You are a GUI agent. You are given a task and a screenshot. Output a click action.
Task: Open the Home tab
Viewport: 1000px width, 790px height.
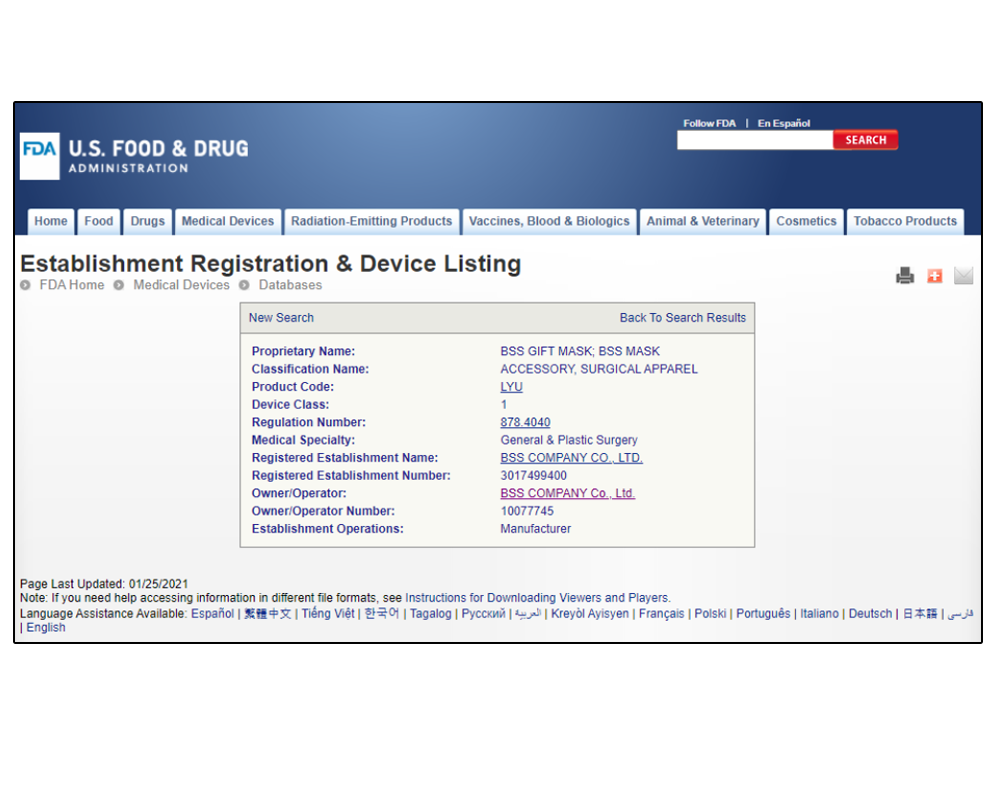pyautogui.click(x=51, y=221)
